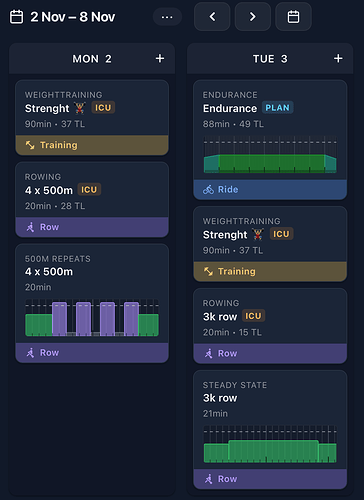This screenshot has width=364, height=500.
Task: Click the ICU badge on Monday Strenght
Action: point(103,108)
